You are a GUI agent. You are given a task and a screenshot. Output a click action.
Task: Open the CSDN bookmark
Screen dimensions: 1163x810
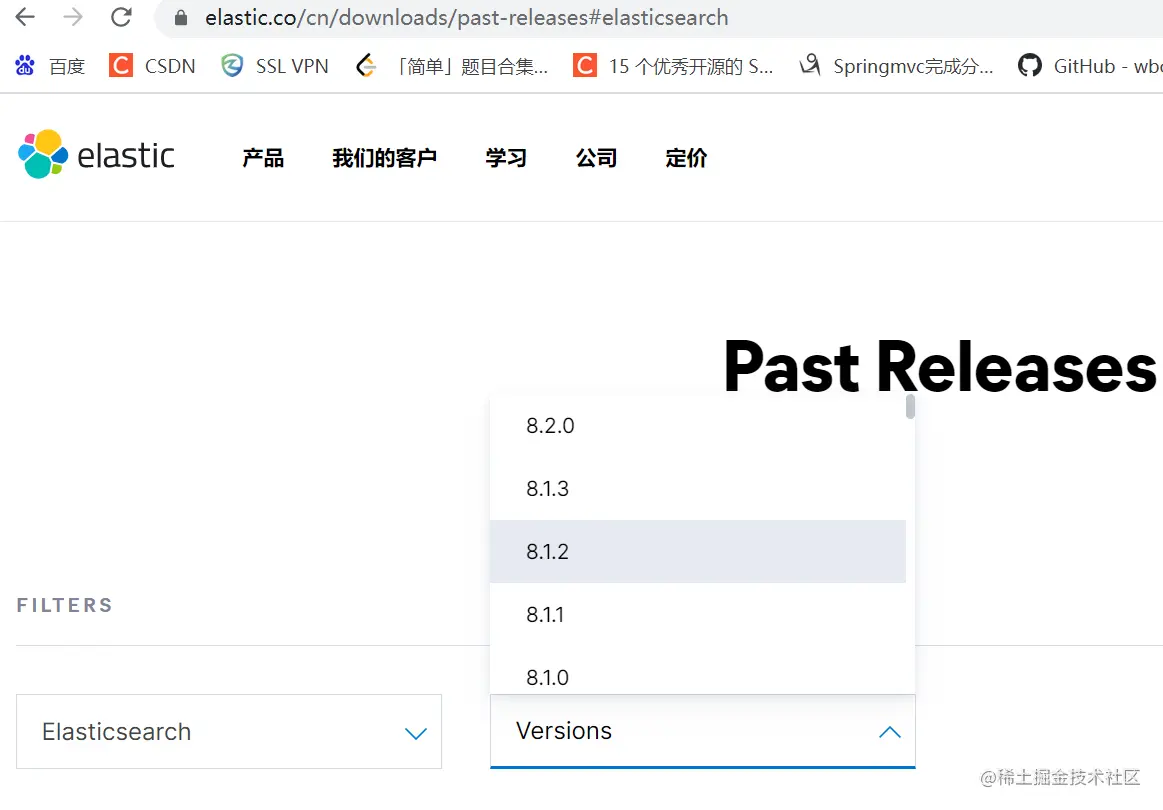coord(152,66)
